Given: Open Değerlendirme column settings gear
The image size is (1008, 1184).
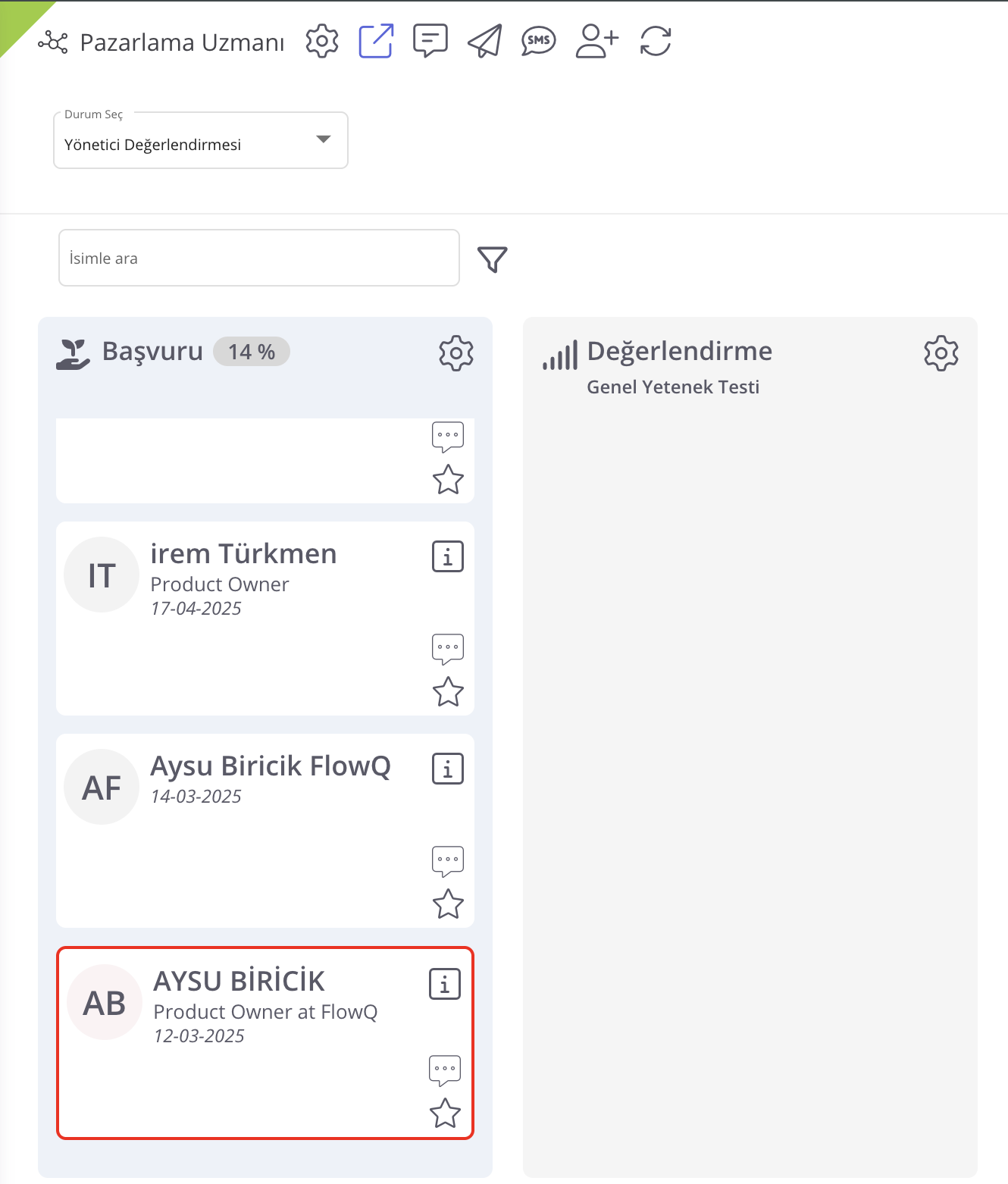Looking at the screenshot, I should tap(941, 353).
